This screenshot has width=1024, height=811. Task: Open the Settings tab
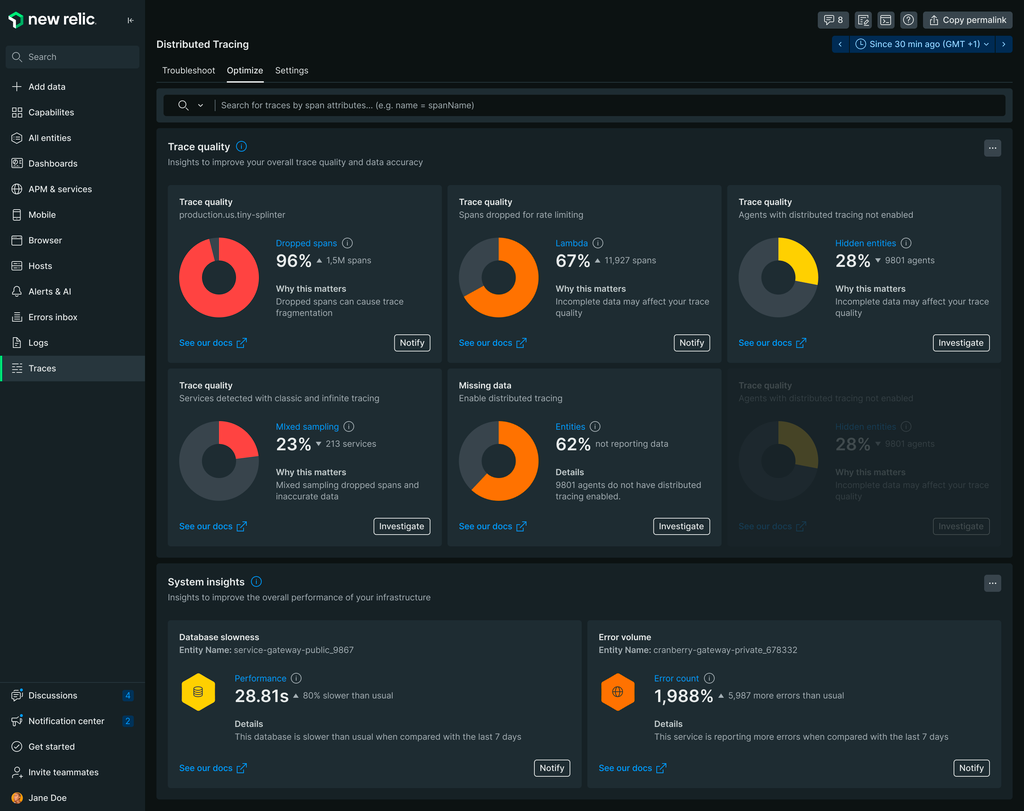click(291, 71)
